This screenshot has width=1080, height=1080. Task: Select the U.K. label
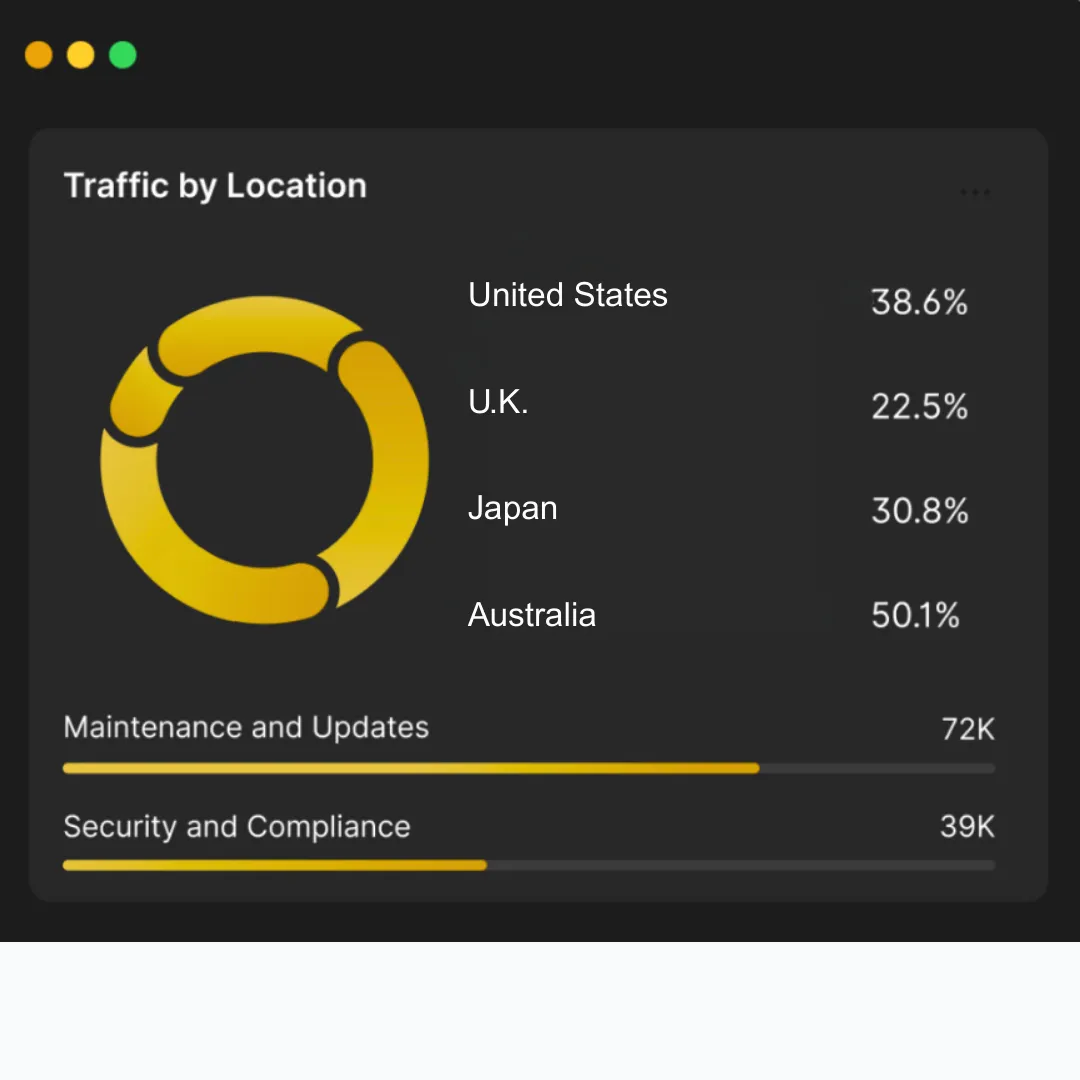point(498,402)
